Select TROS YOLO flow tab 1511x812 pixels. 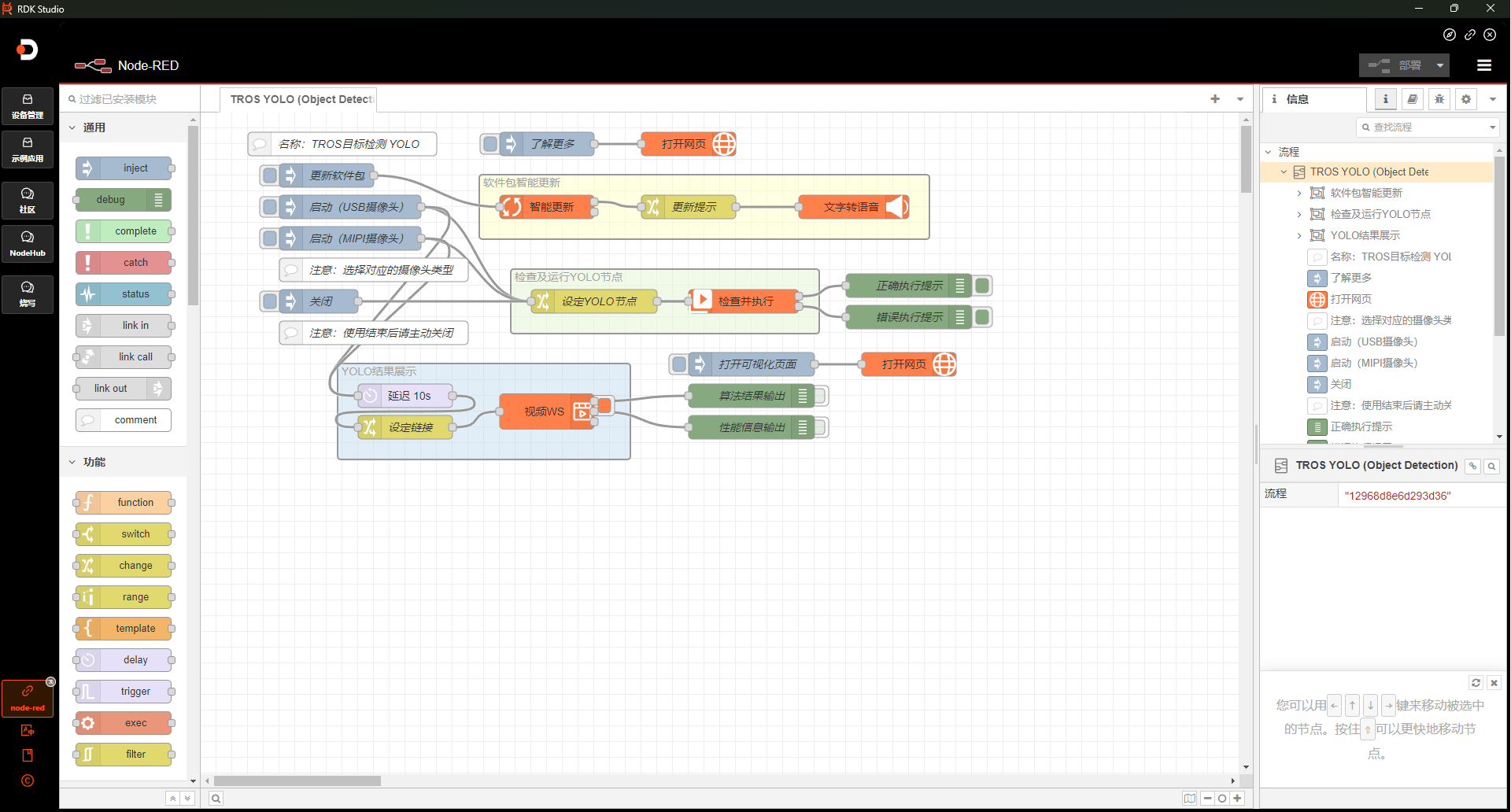(x=299, y=99)
